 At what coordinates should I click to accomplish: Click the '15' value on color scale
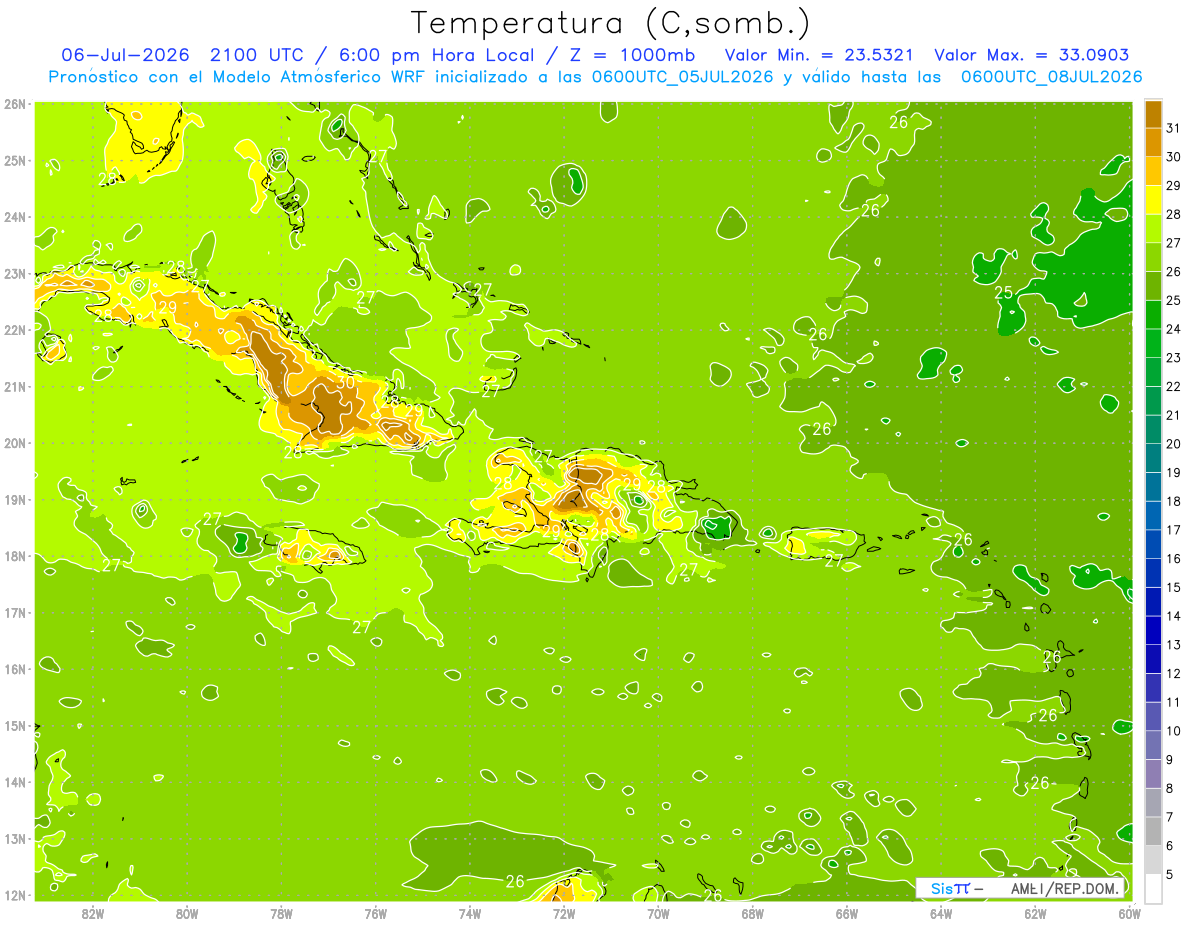coord(1173,587)
